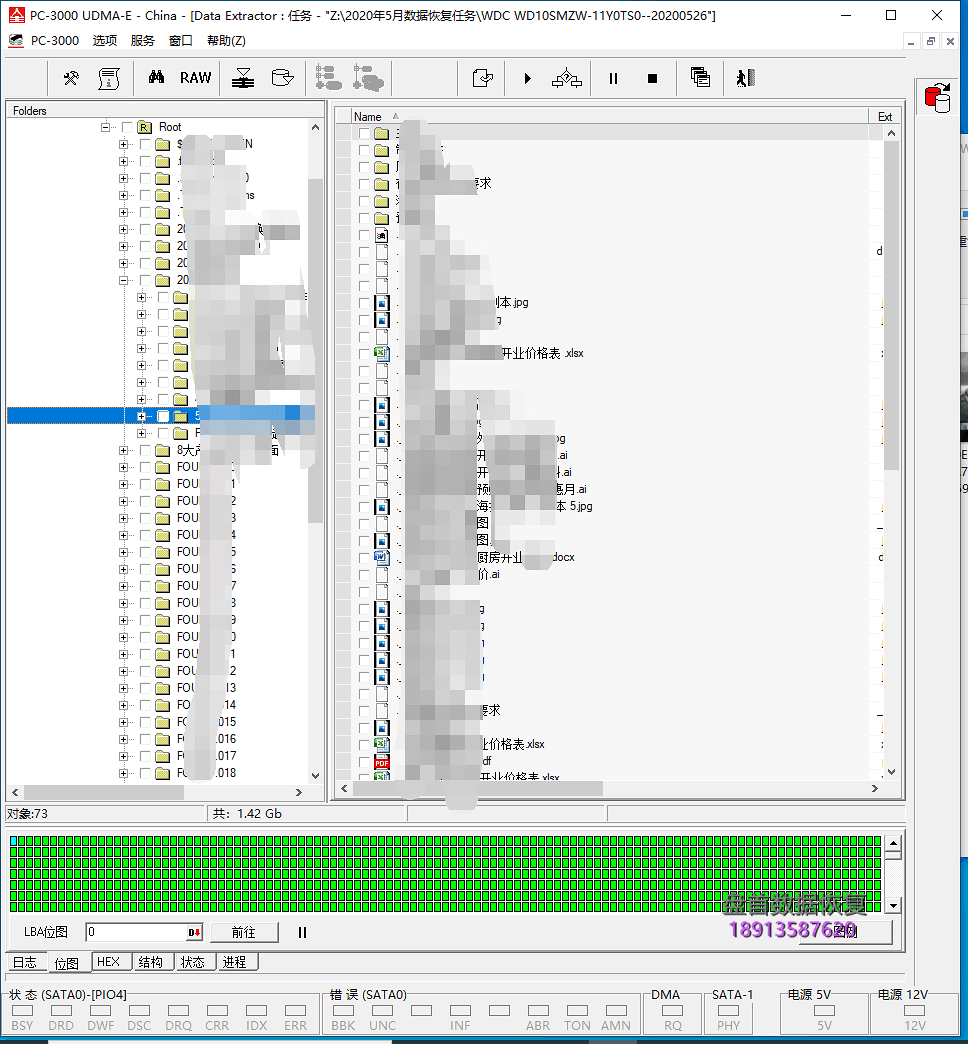Pause the task from main toolbar
The width and height of the screenshot is (968, 1044).
coord(613,79)
